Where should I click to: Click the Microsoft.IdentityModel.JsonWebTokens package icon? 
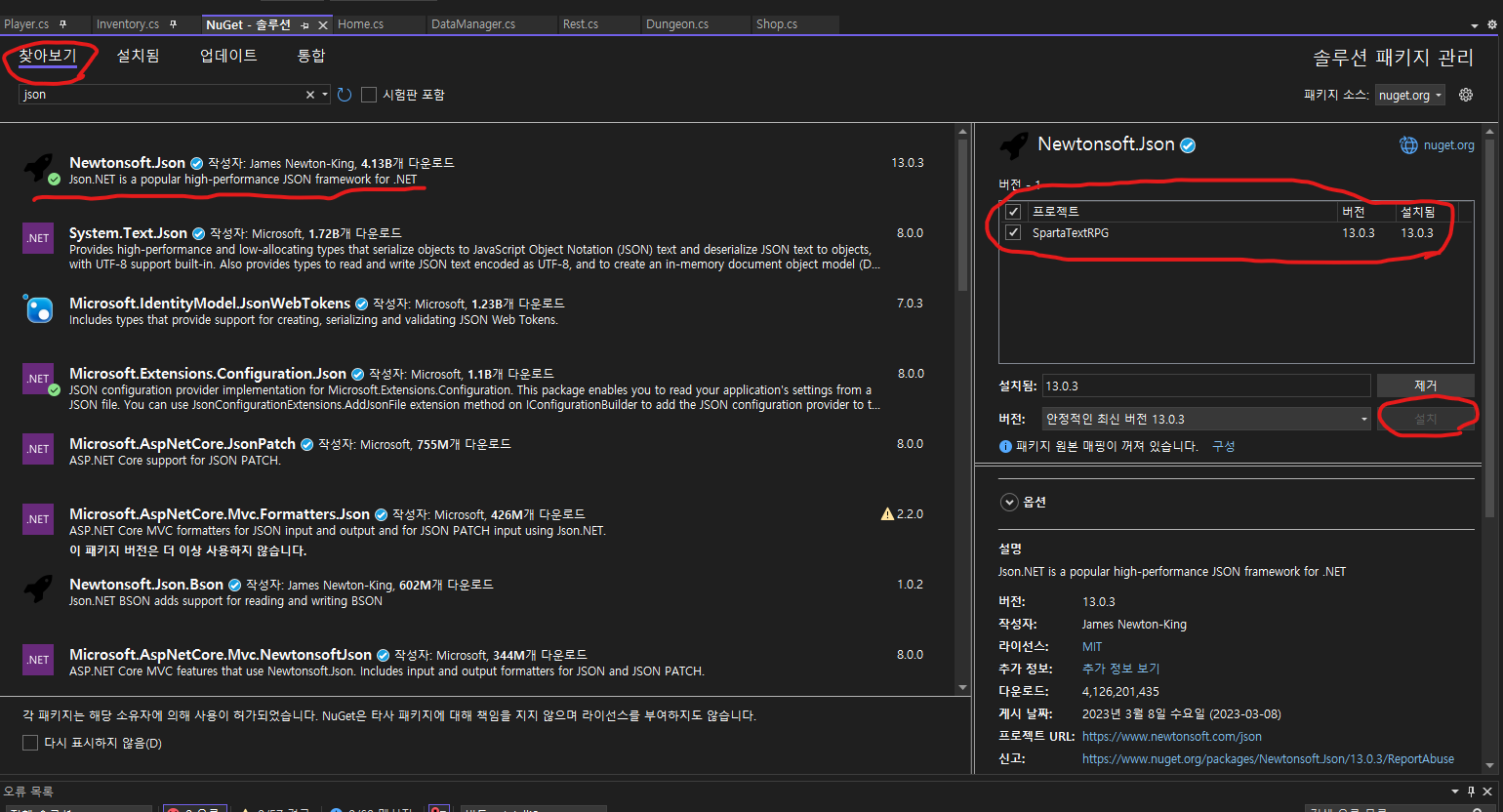pos(38,308)
